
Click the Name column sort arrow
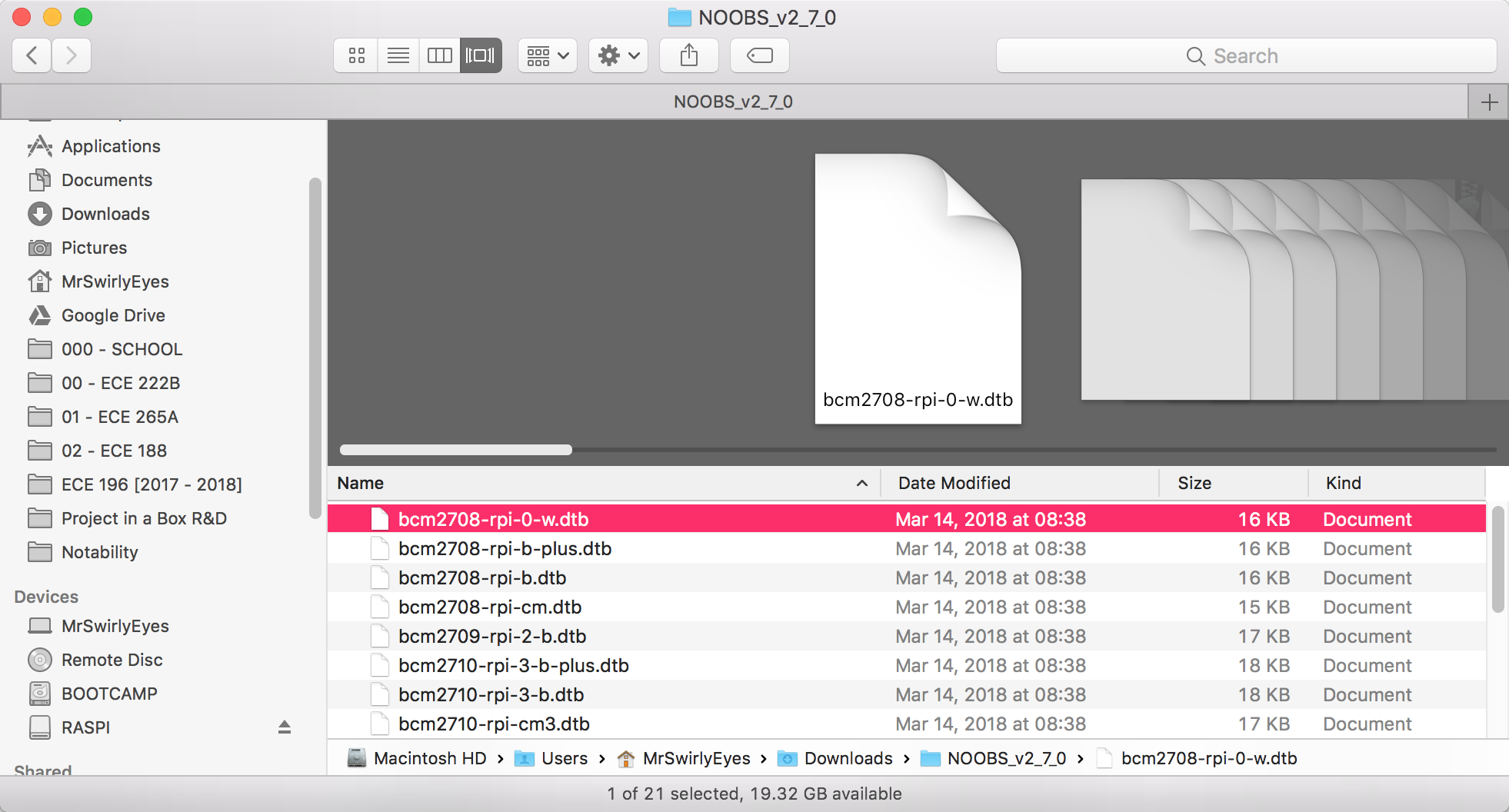[861, 483]
